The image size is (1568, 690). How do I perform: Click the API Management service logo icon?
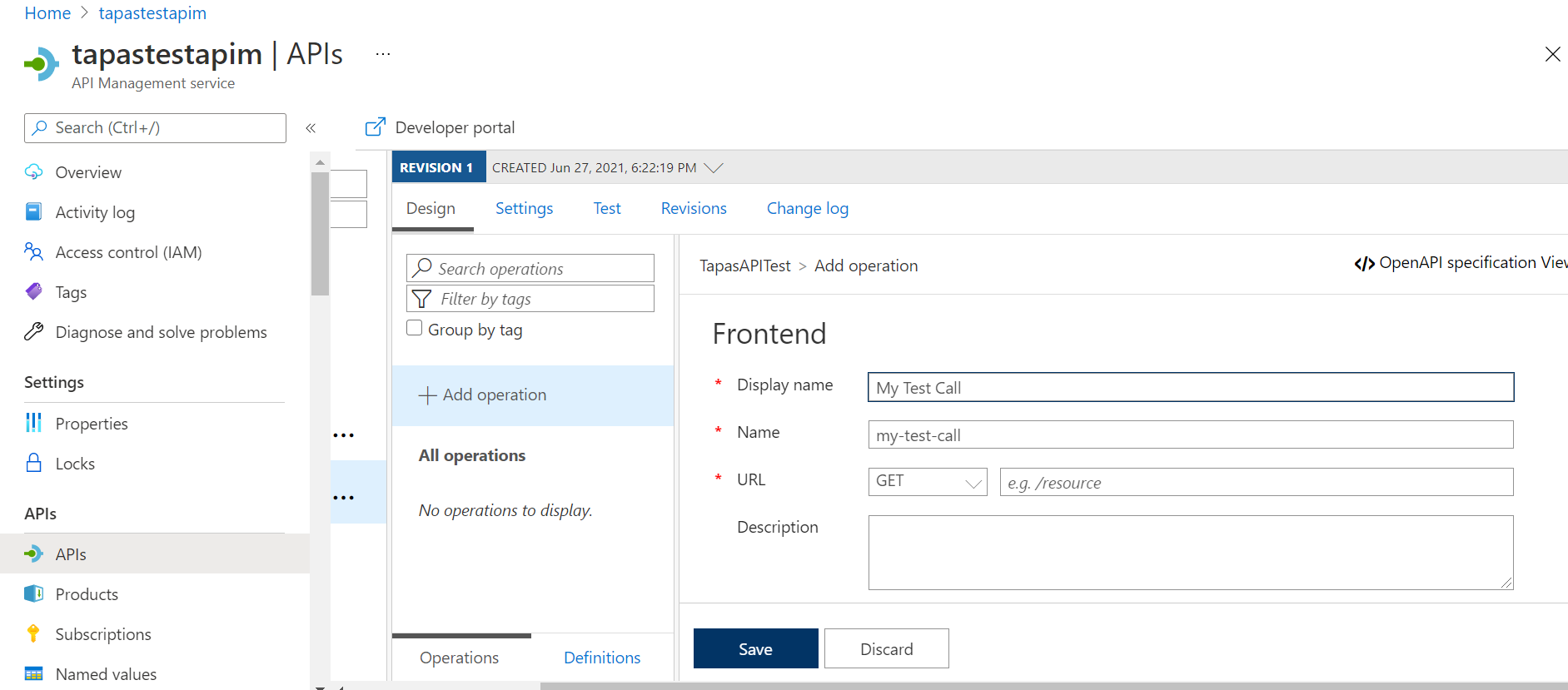point(42,64)
